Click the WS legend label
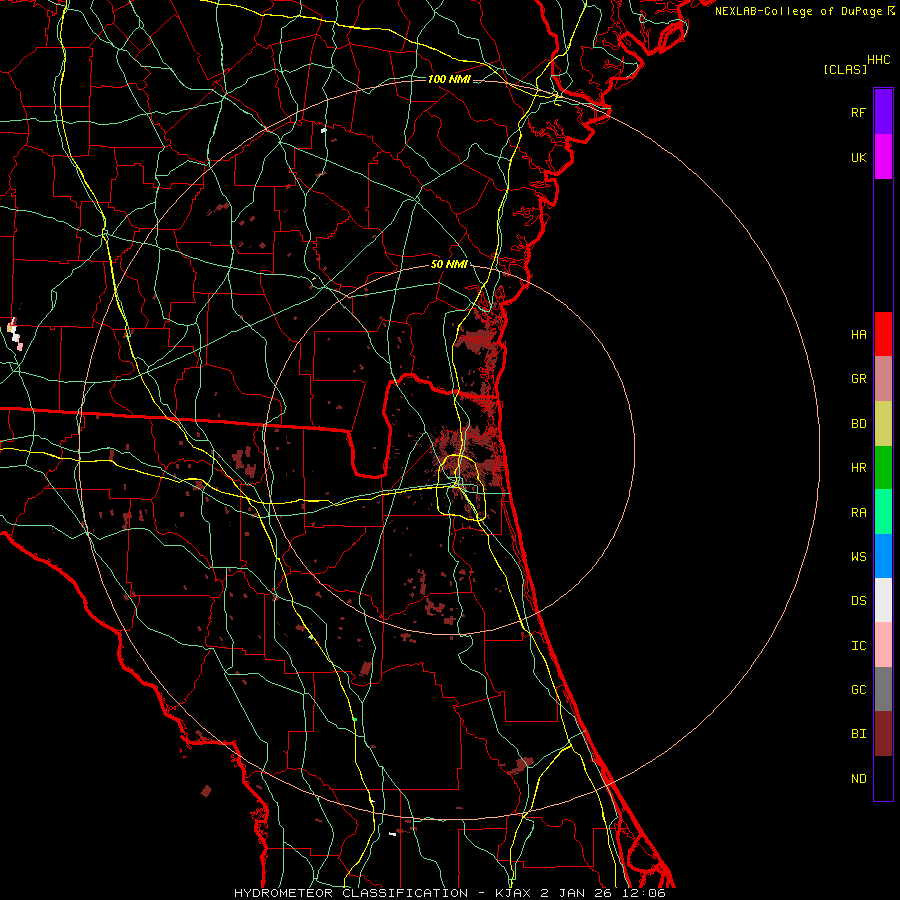900x900 pixels. [x=858, y=556]
